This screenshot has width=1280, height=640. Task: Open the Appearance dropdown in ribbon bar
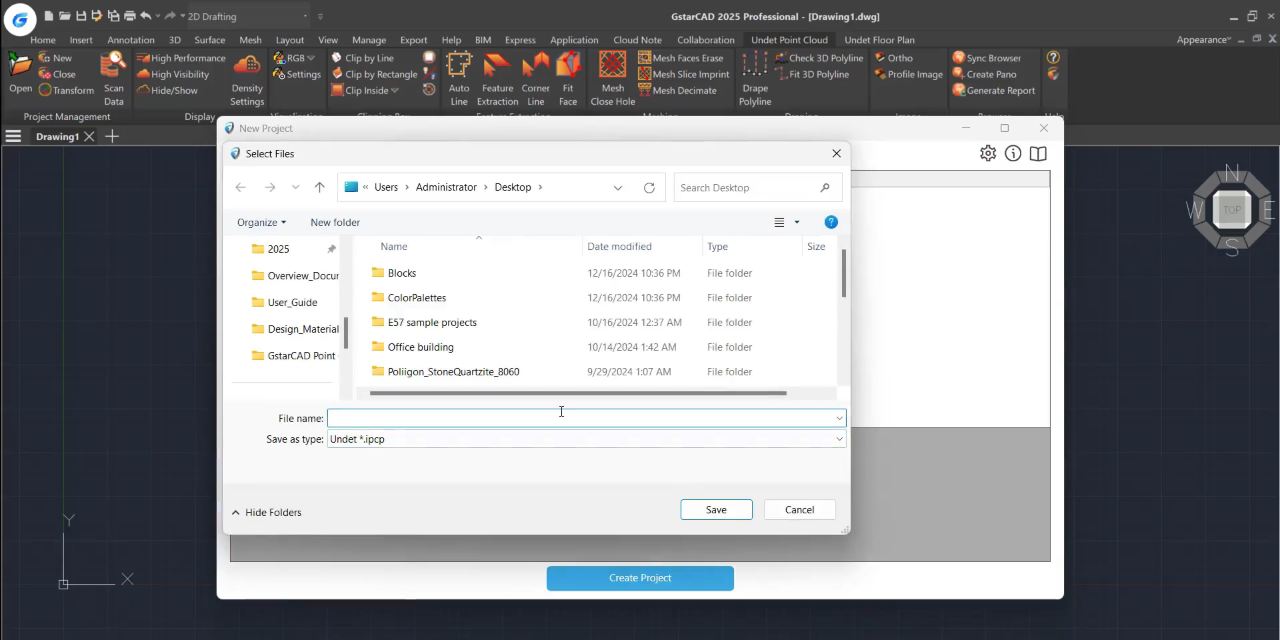click(x=1204, y=40)
